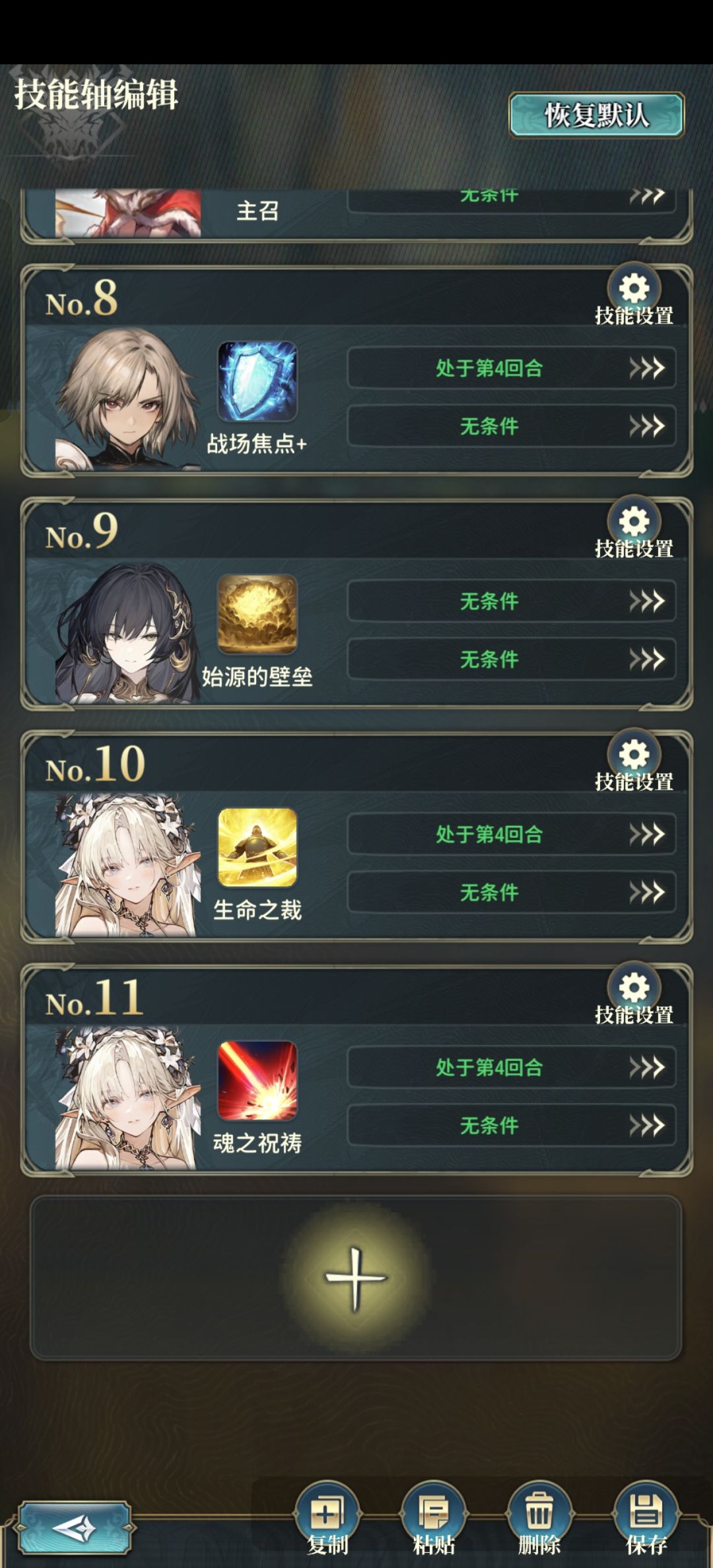This screenshot has width=713, height=1568.
Task: Tap the No.9 dark-haired character portrait
Action: click(x=127, y=633)
